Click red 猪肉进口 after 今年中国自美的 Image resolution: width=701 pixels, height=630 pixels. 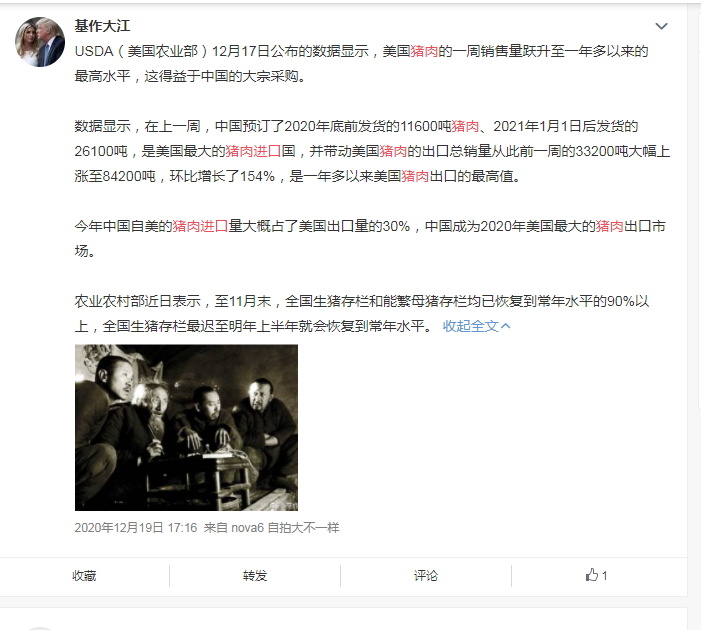200,226
